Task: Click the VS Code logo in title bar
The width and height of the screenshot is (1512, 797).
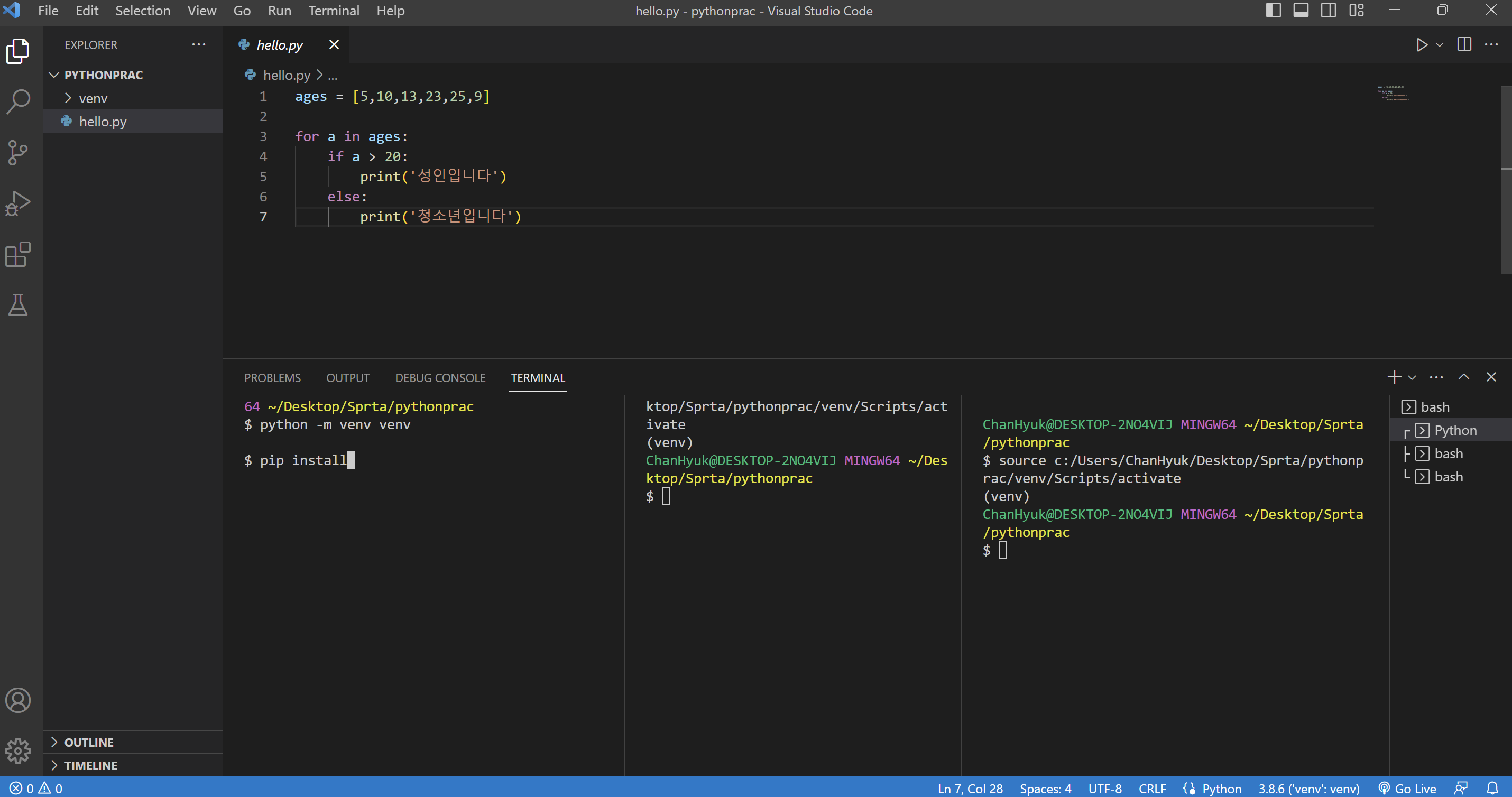Action: click(12, 11)
